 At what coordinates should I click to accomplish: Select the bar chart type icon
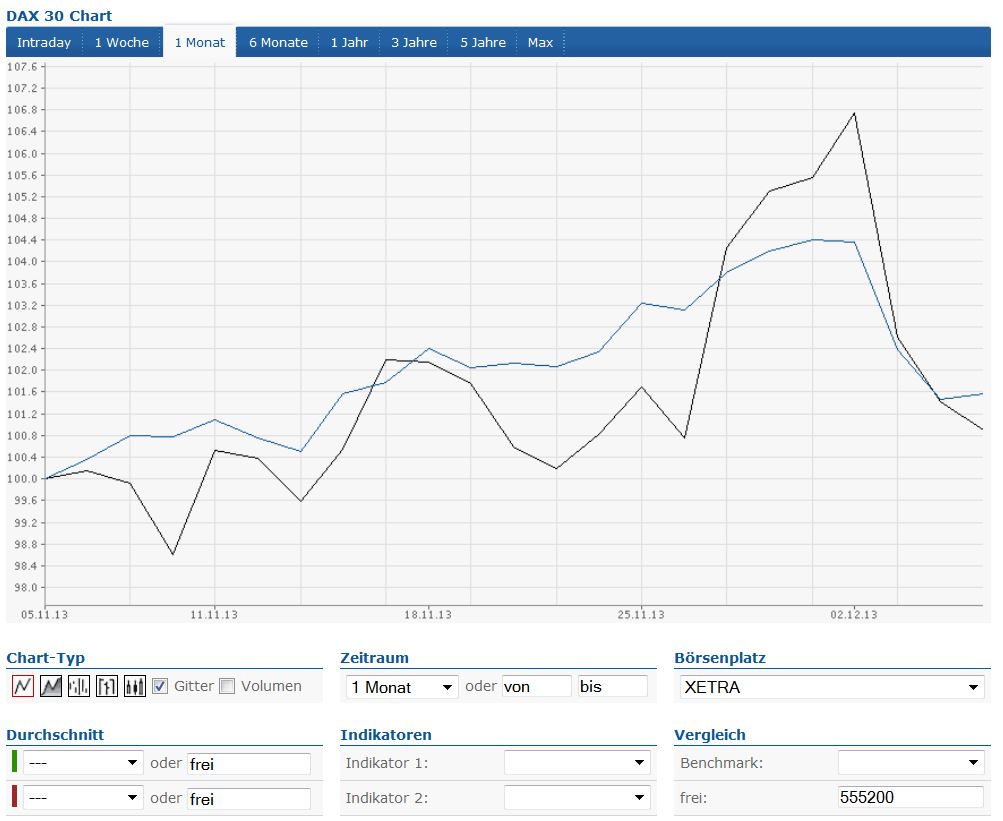click(79, 686)
